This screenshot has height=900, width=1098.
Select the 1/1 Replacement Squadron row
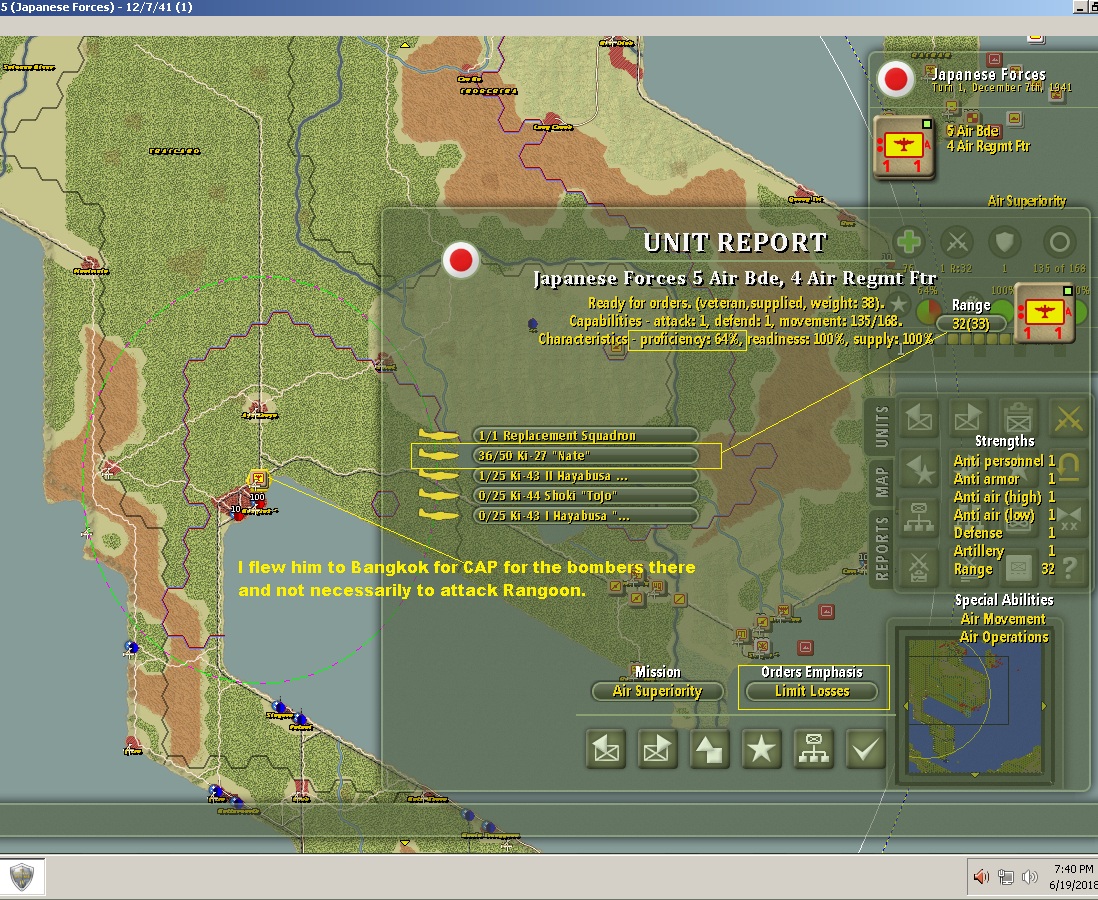tap(585, 436)
